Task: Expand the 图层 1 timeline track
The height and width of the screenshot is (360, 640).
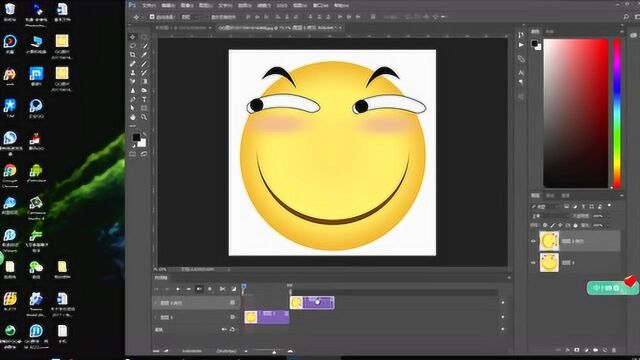Action: [155, 317]
